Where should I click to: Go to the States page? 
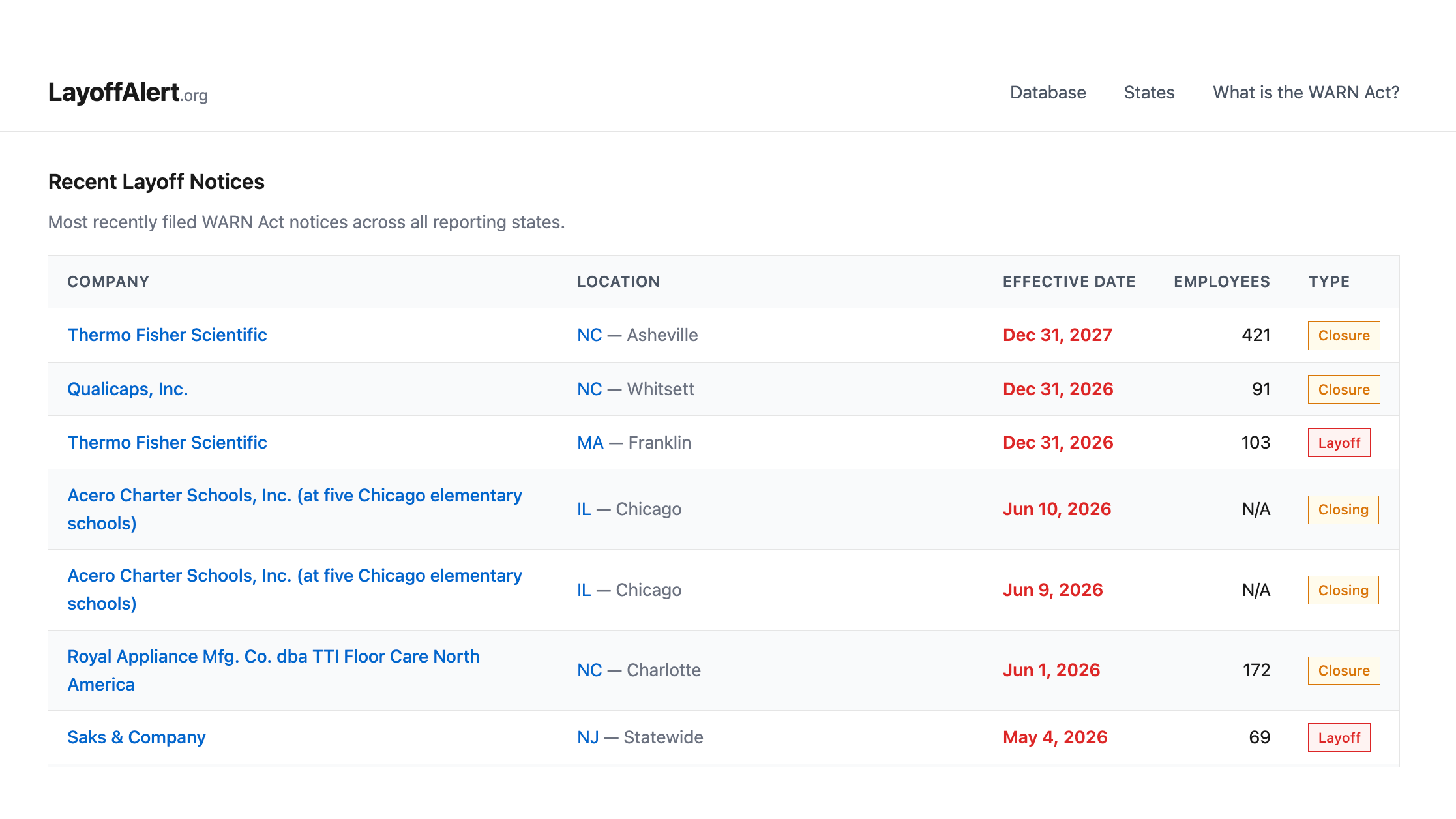(x=1149, y=93)
